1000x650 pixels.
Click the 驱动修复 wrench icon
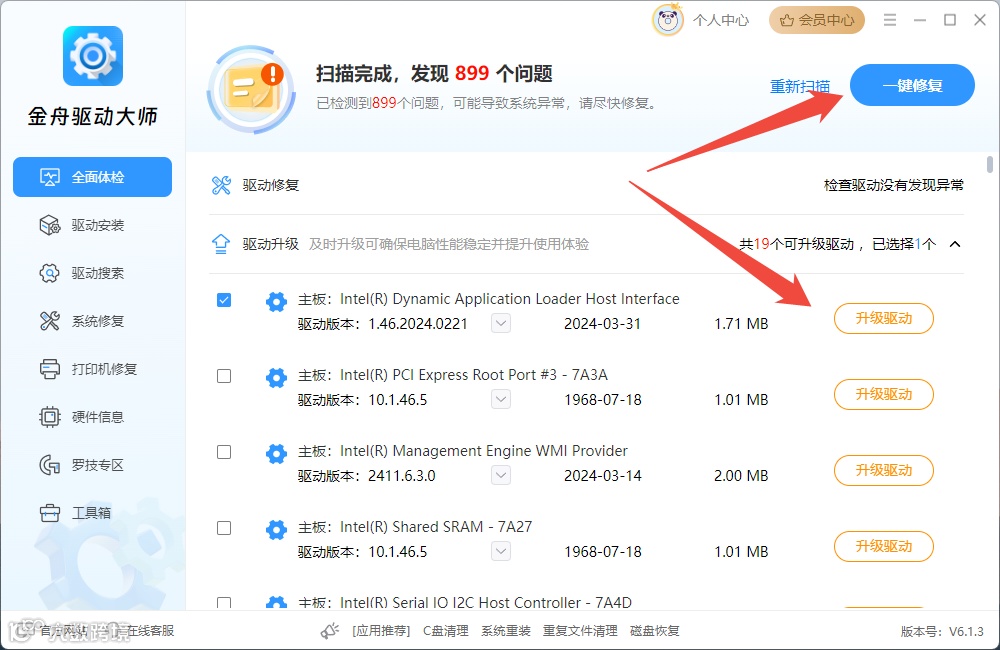pyautogui.click(x=221, y=185)
